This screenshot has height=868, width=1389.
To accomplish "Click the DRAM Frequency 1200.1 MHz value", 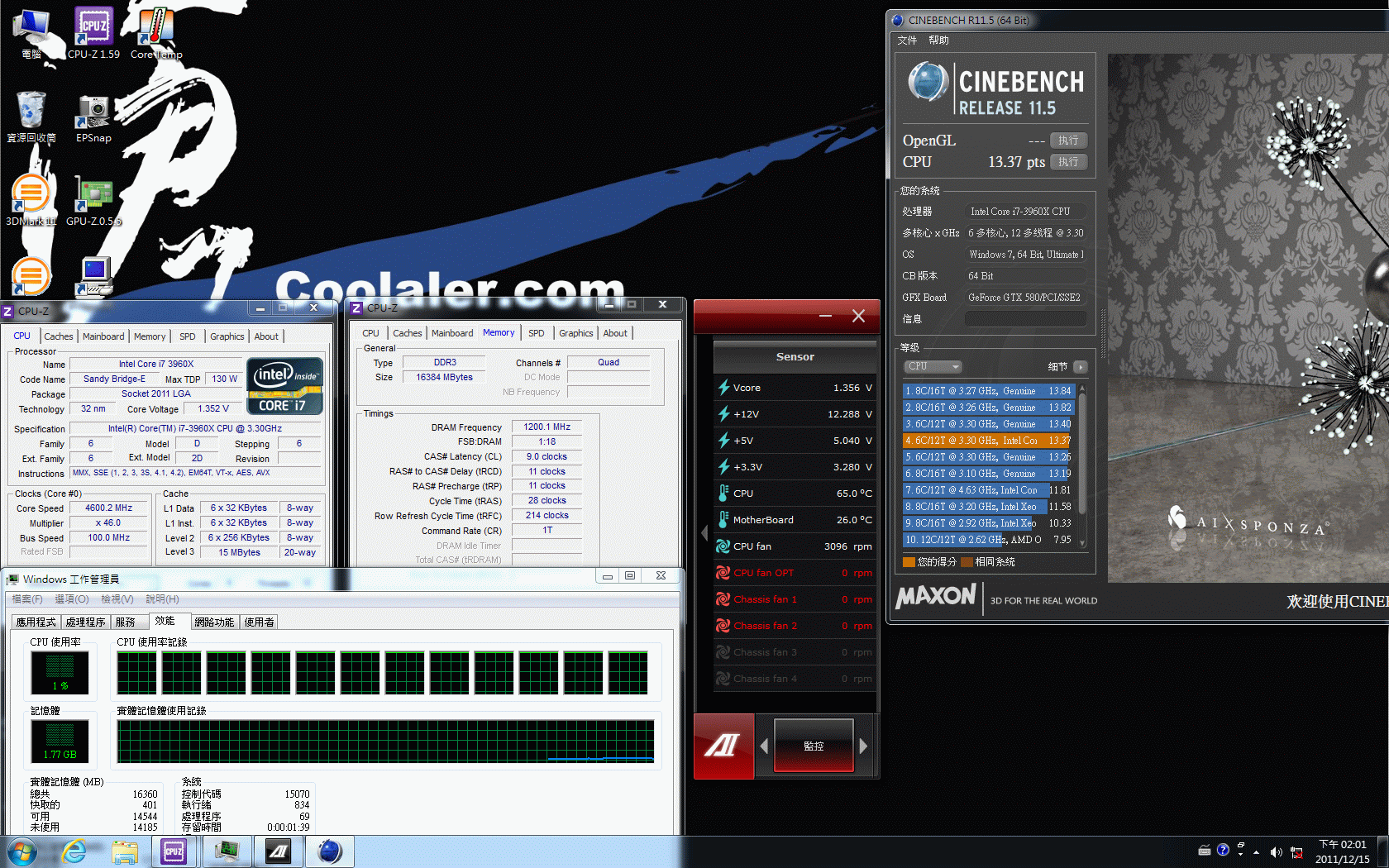I will 547,427.
